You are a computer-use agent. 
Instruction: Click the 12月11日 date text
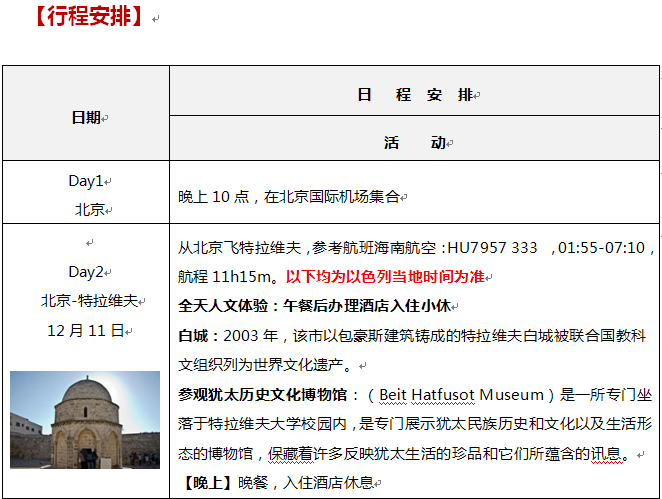[86, 329]
